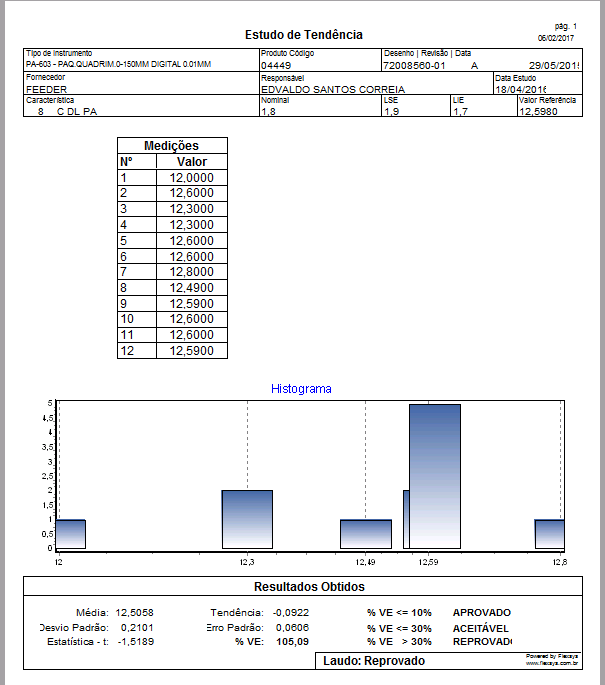Screen dimensions: 605x685
Task: Select the Média value 12,5058
Action: [x=135, y=613]
